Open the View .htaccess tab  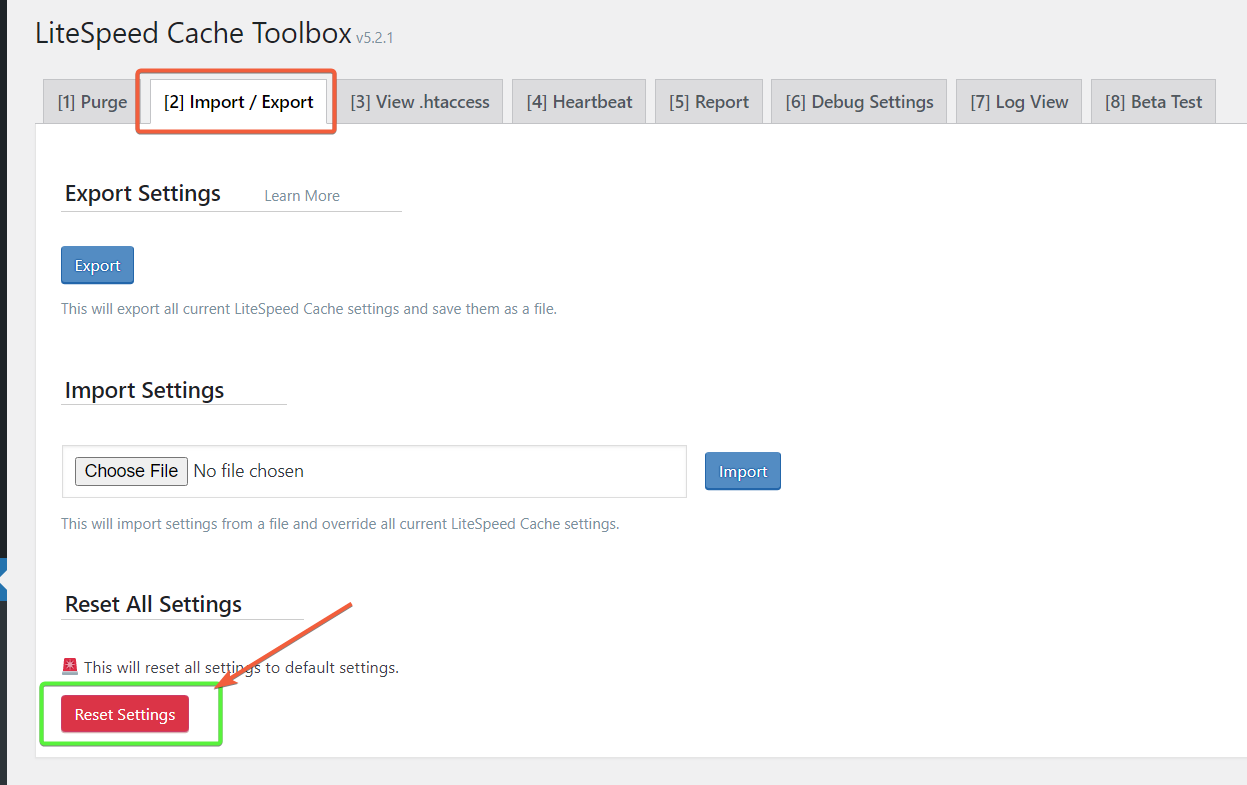coord(420,102)
